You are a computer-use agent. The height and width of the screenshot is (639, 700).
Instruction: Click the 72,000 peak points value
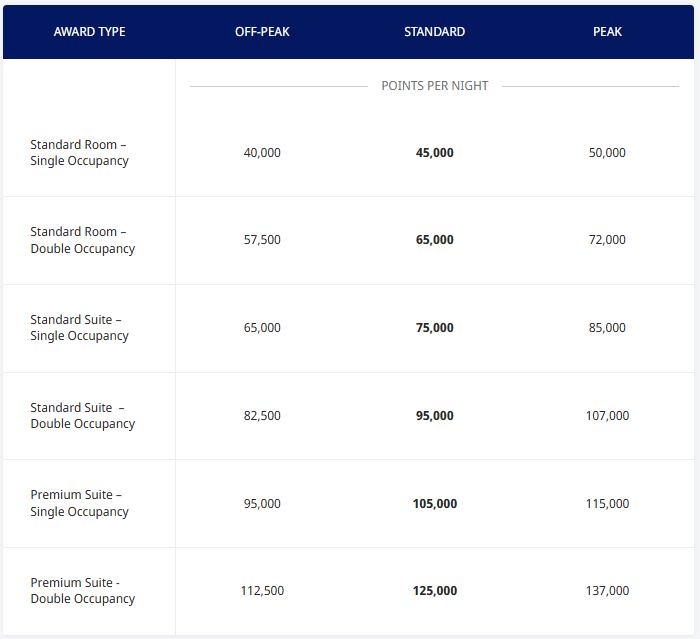(607, 240)
